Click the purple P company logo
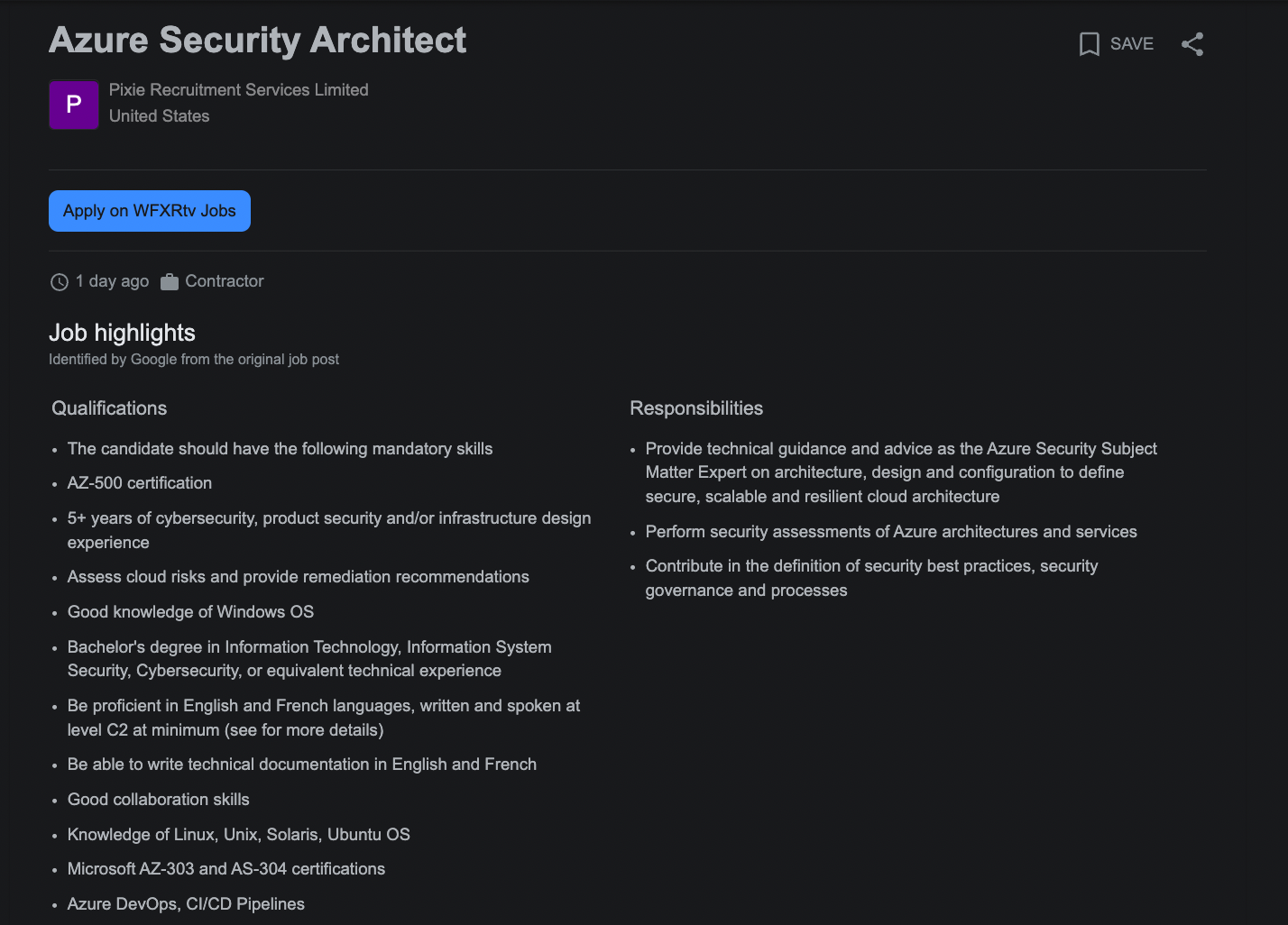Screen dimensions: 1288x925 click(74, 105)
